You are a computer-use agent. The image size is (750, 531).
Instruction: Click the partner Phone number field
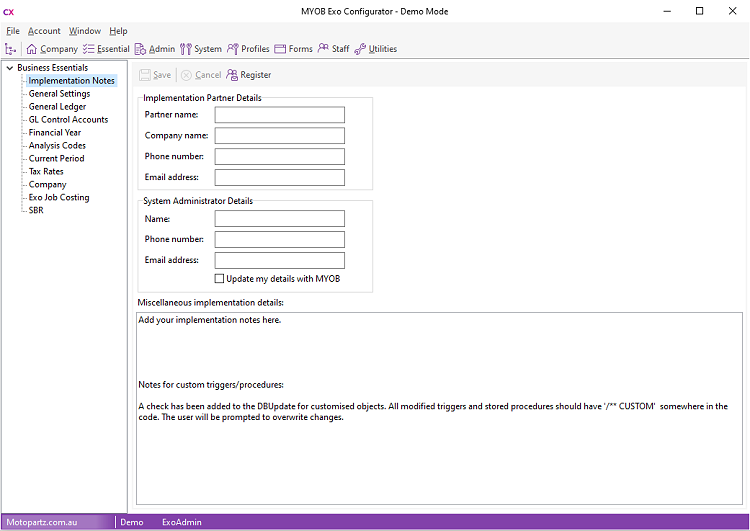tap(279, 156)
